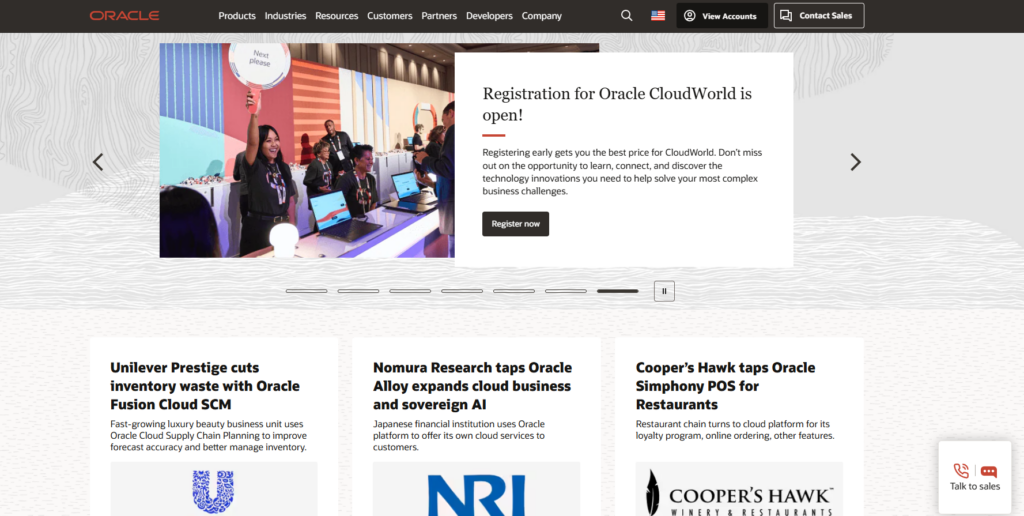1024x516 pixels.
Task: Select the first carousel slide indicator
Action: coord(306,291)
